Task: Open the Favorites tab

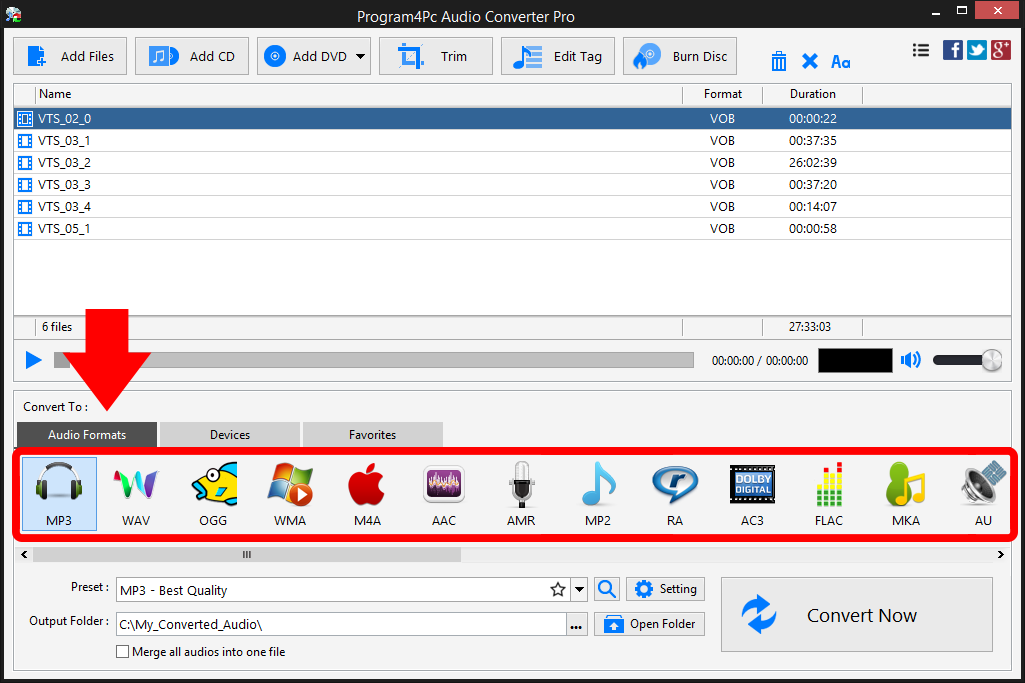Action: coord(372,434)
